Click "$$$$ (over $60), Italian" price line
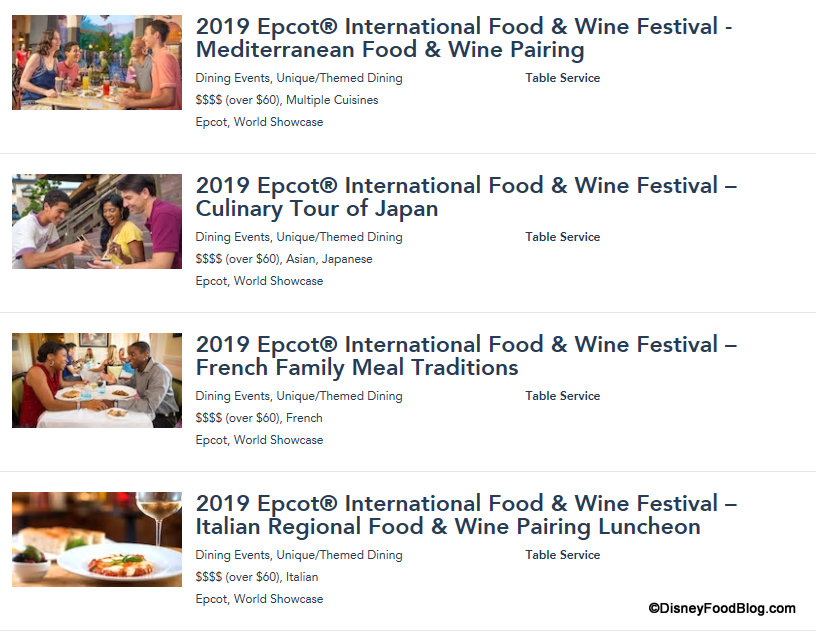 click(257, 577)
